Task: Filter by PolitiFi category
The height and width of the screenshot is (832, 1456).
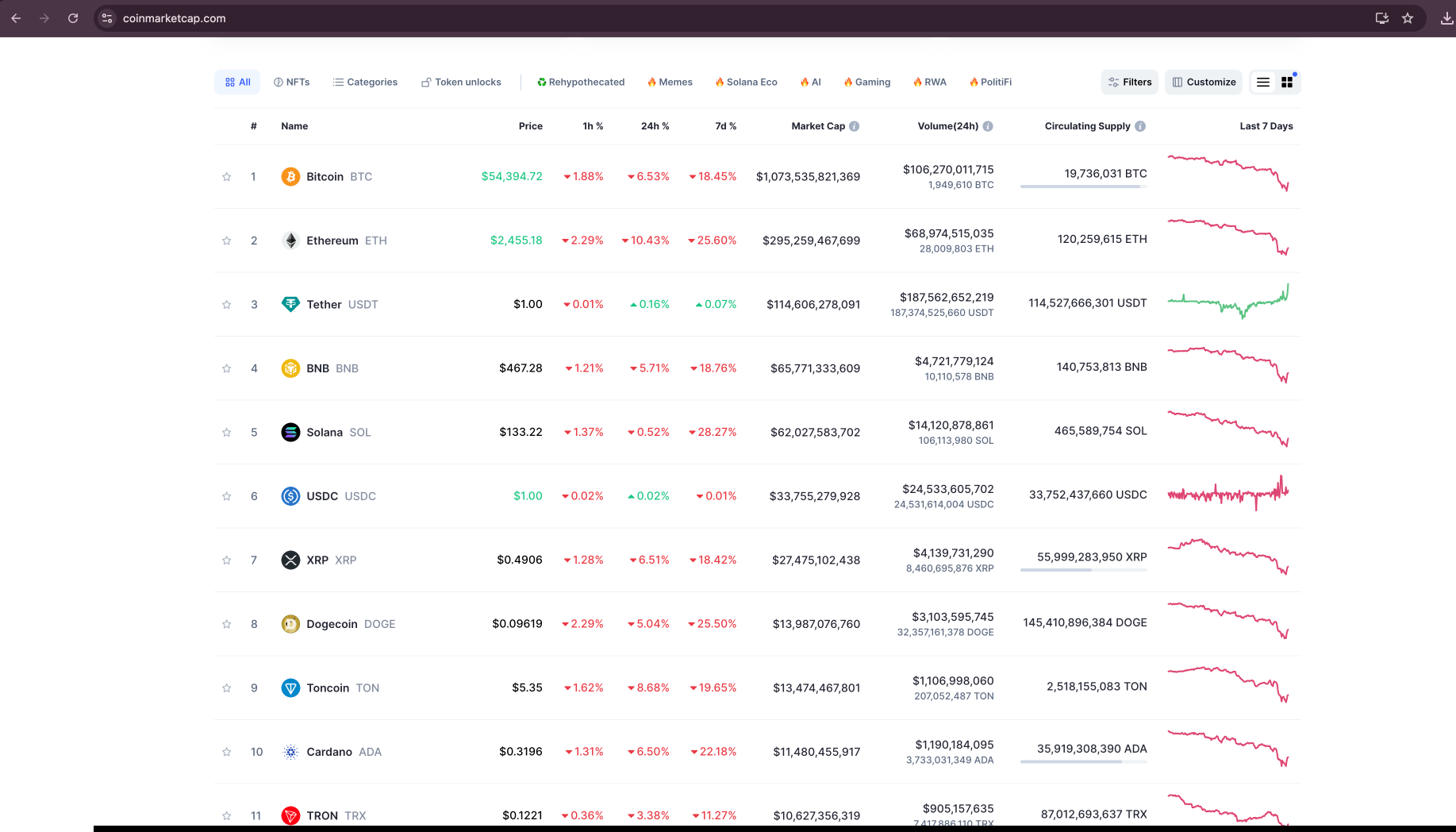Action: [x=990, y=82]
